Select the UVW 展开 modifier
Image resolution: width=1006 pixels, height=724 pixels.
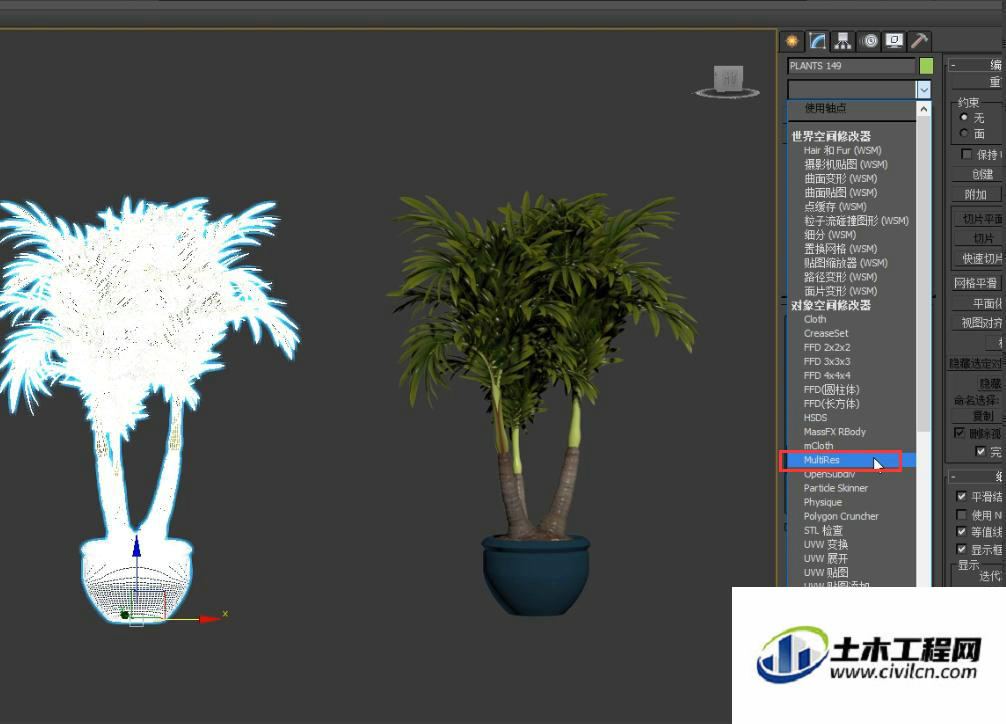pyautogui.click(x=826, y=559)
